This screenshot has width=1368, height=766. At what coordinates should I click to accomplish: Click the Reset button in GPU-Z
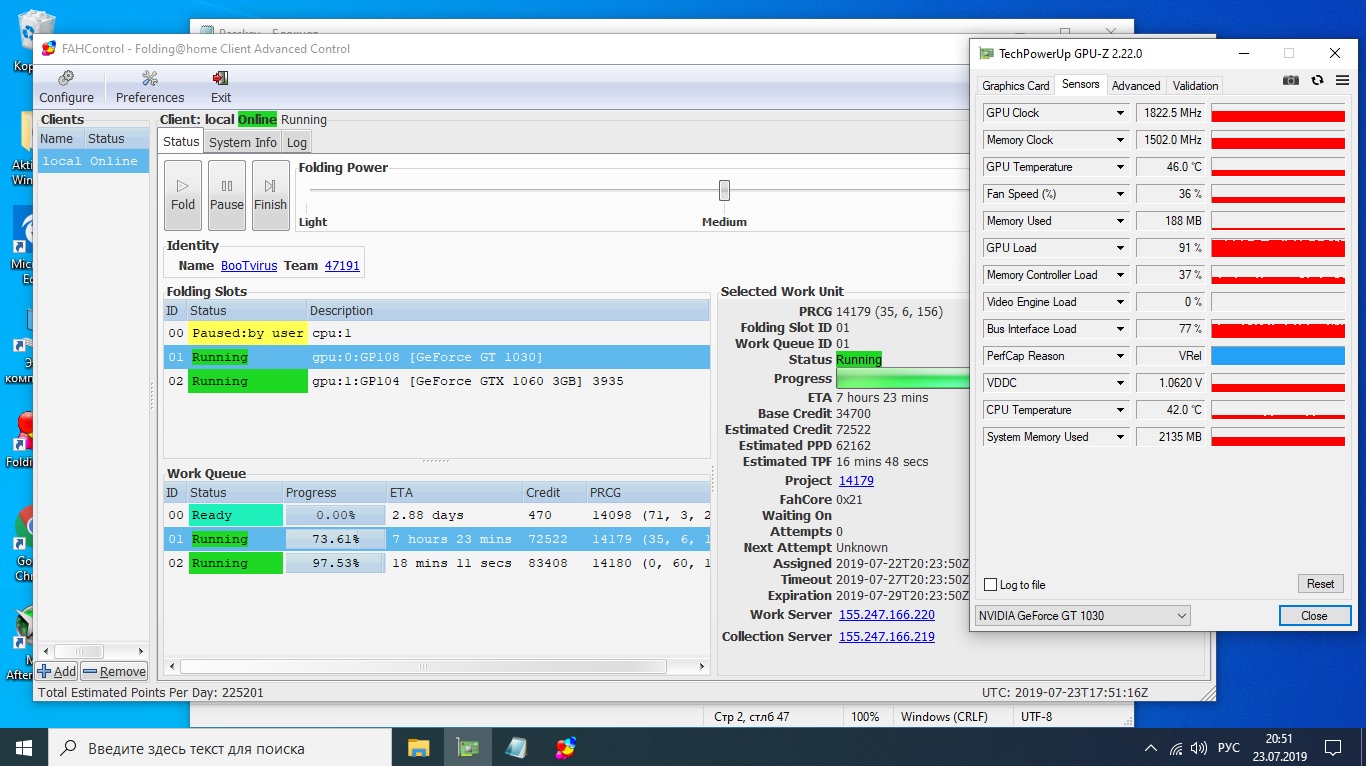click(x=1320, y=584)
